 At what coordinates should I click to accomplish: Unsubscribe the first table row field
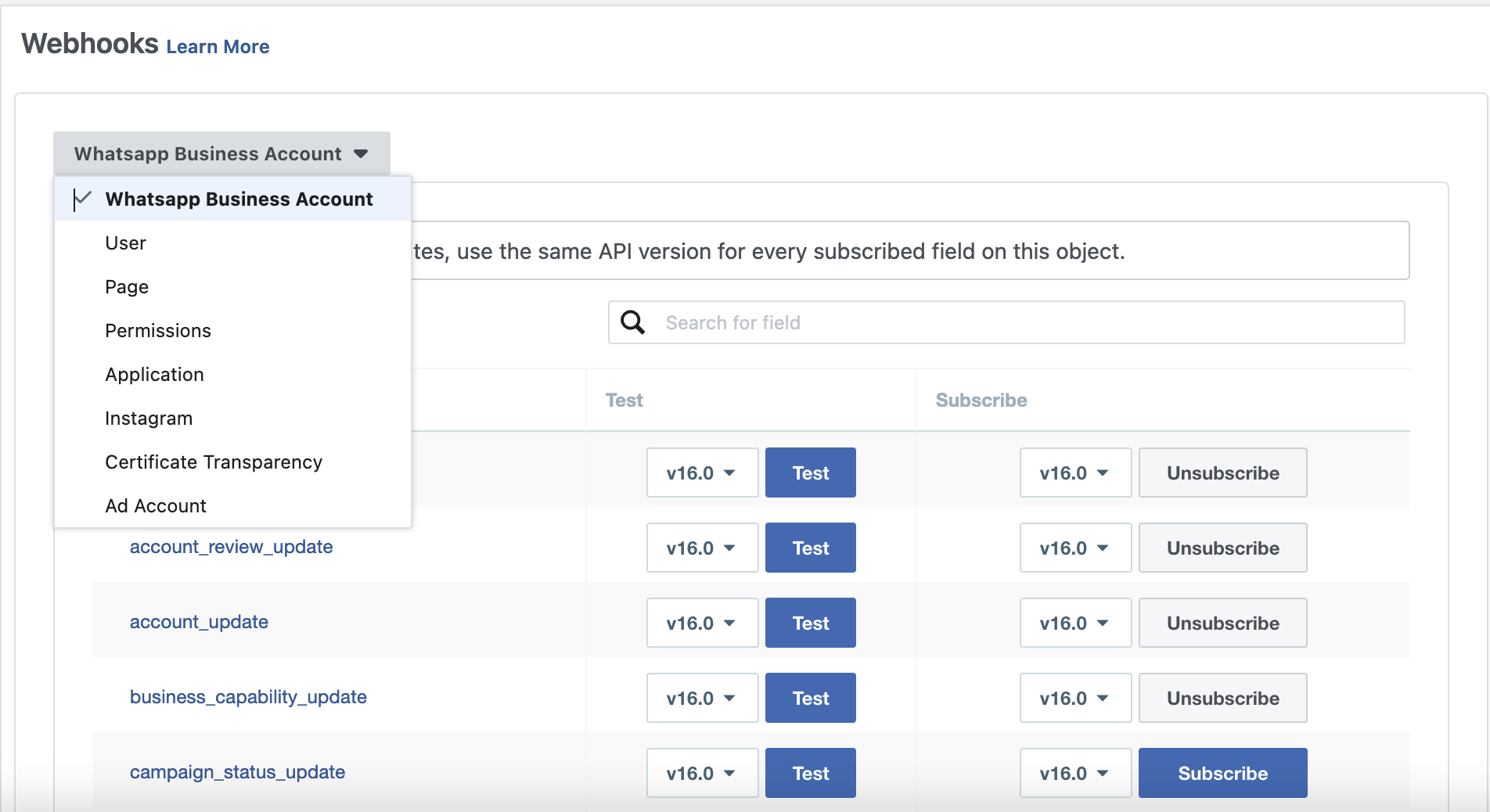click(1223, 472)
